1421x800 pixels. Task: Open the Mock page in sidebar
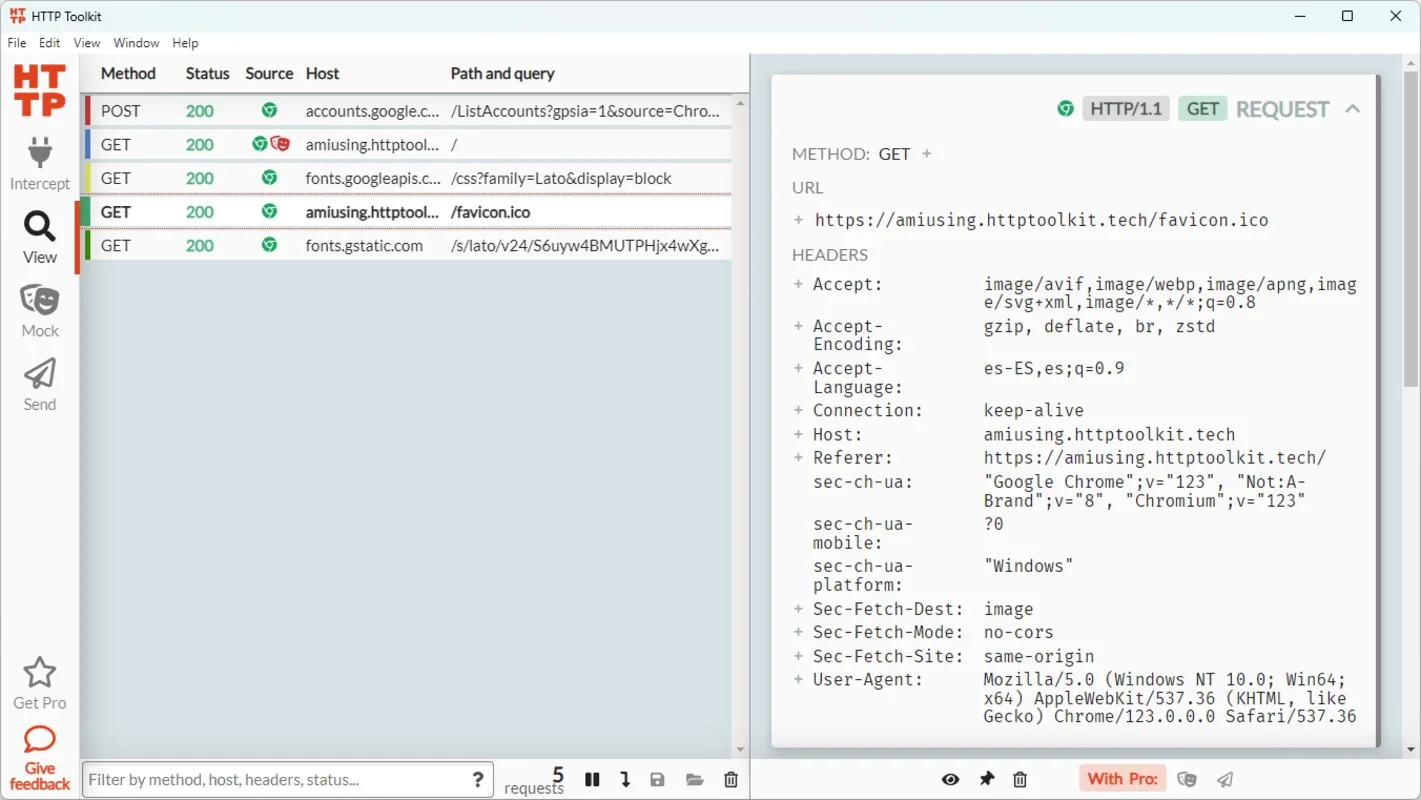(x=40, y=311)
